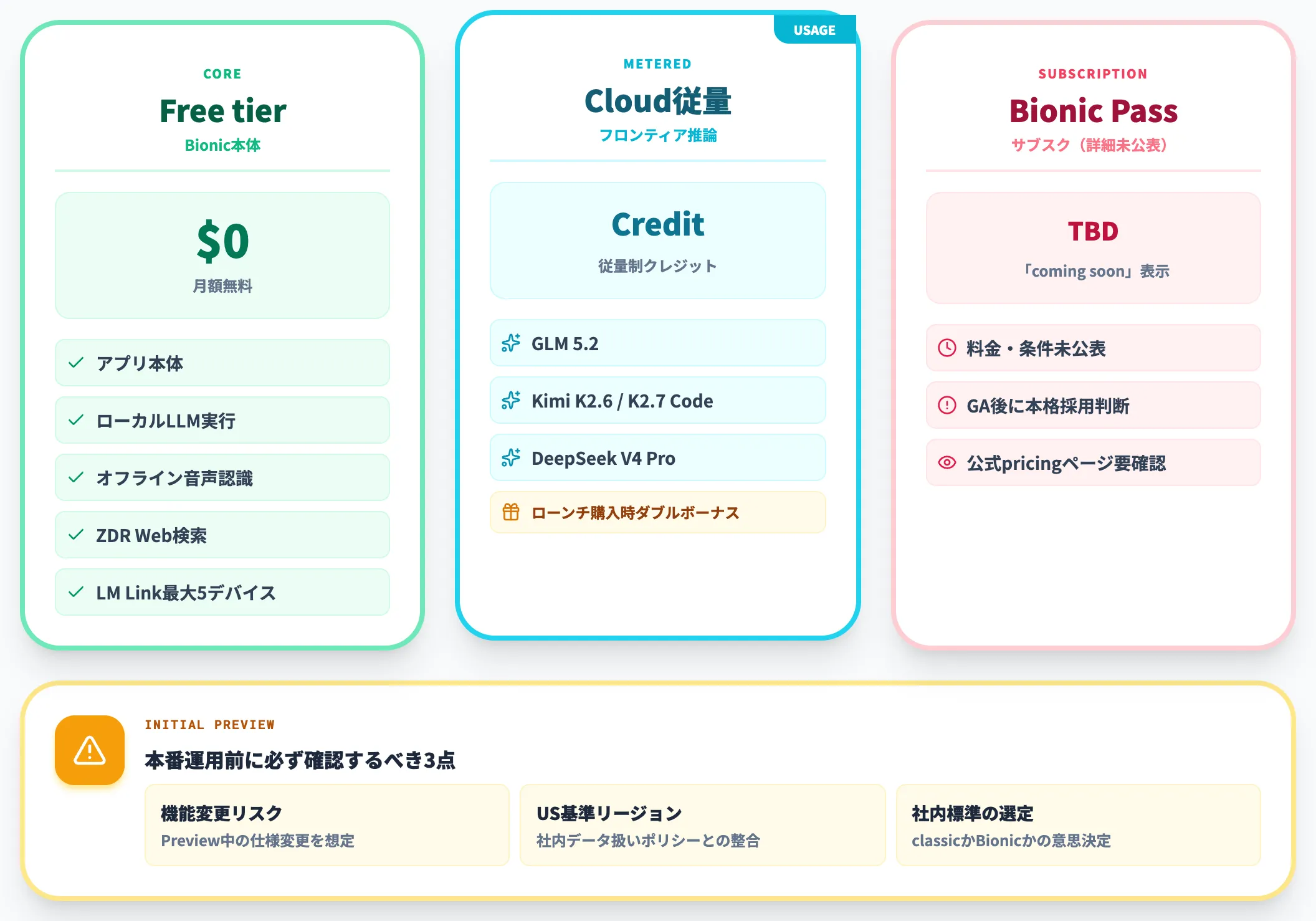Screen dimensions: 1316x921
Task: Click the Preview中の仕様変更を想定 description
Action: click(x=258, y=841)
